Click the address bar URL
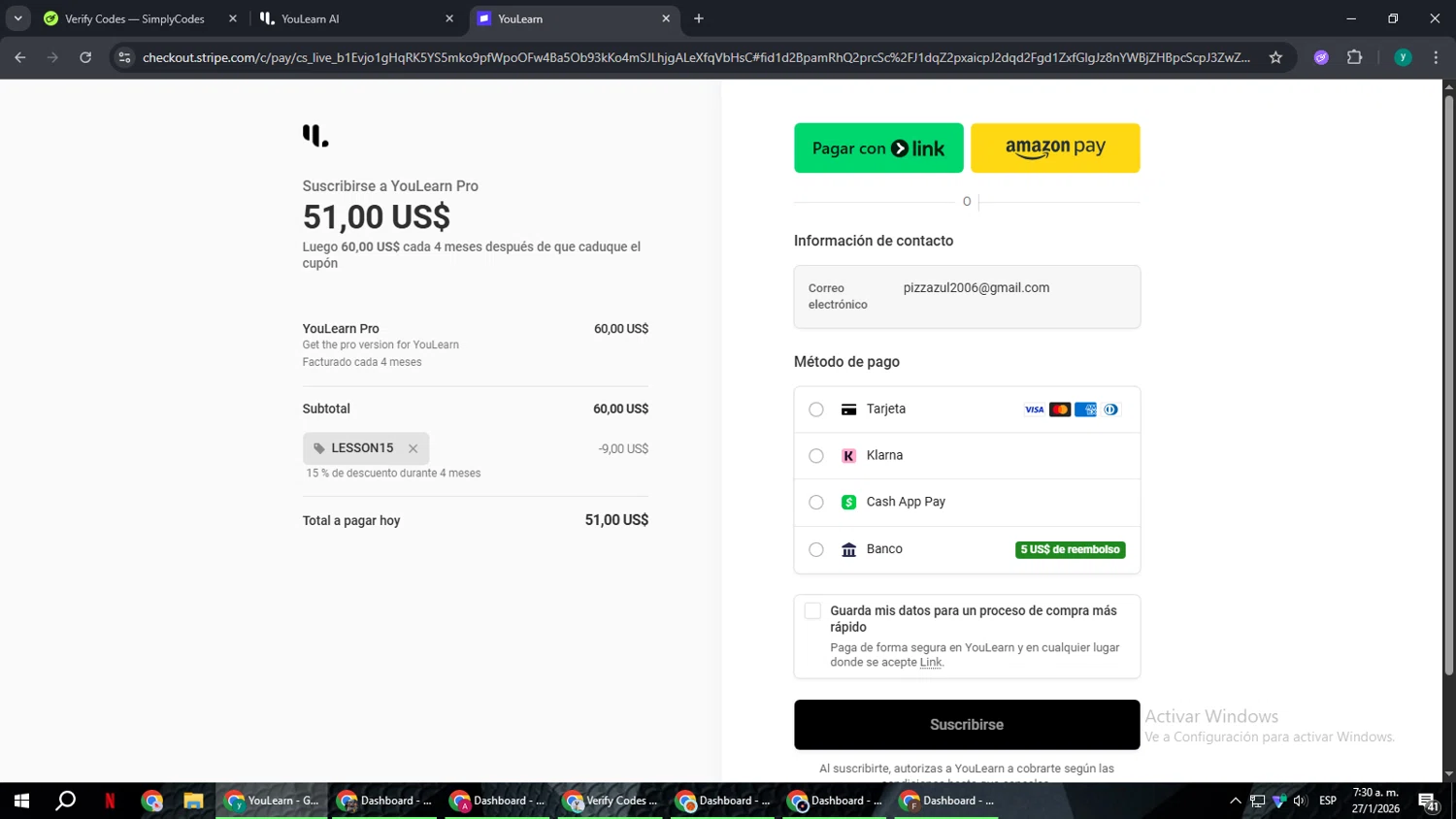This screenshot has height=819, width=1456. click(696, 57)
